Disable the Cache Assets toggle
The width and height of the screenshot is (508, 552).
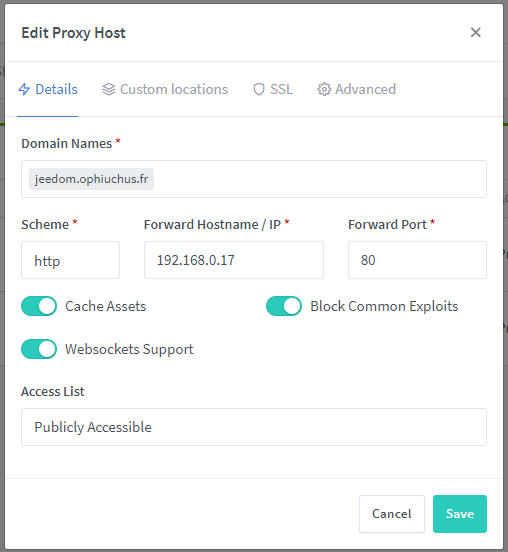(x=39, y=306)
